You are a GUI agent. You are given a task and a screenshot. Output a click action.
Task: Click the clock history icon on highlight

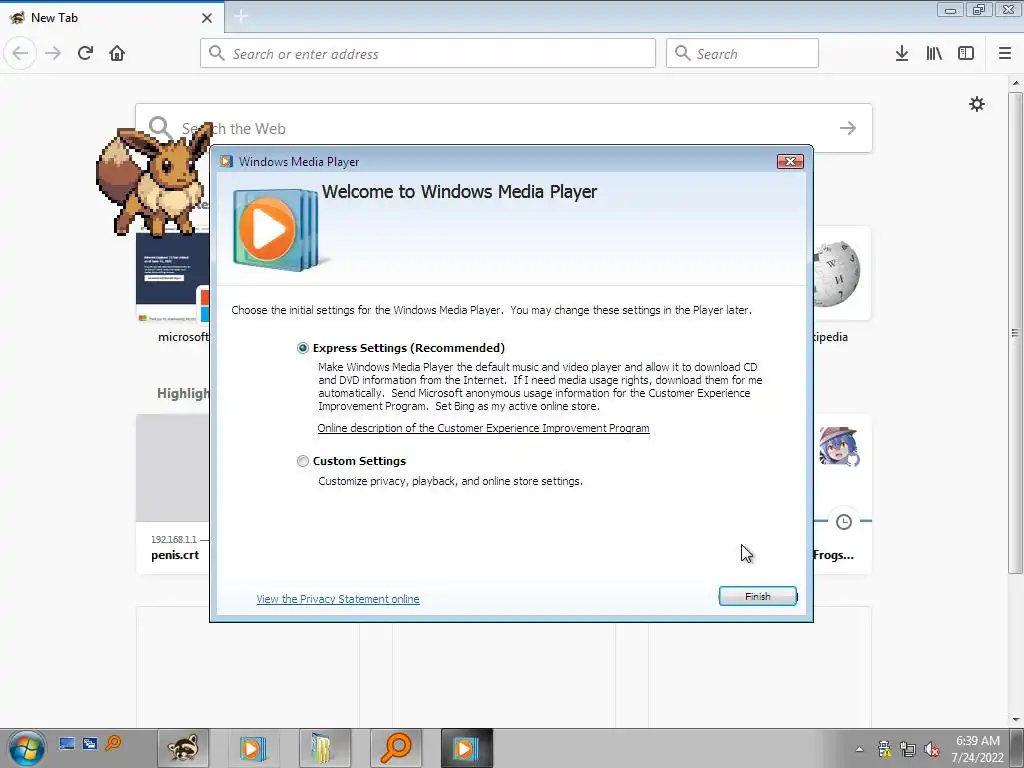pyautogui.click(x=844, y=521)
